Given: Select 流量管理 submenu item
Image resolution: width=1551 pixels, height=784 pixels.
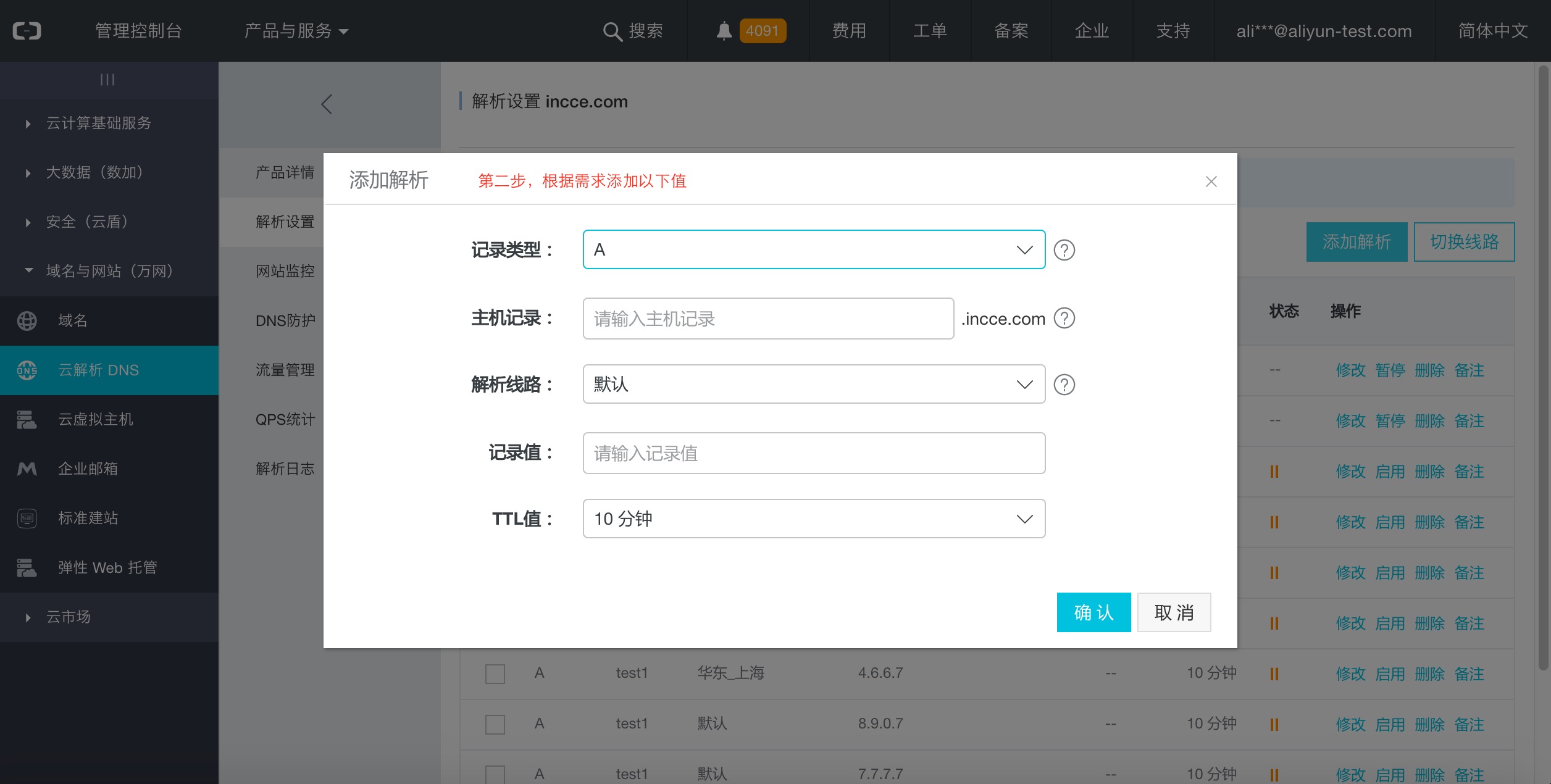Looking at the screenshot, I should 285,370.
